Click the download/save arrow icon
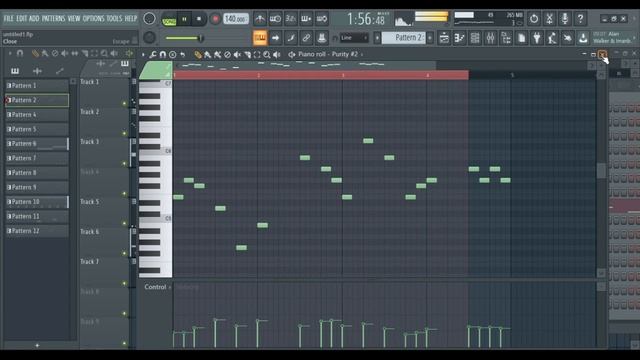 [583, 38]
